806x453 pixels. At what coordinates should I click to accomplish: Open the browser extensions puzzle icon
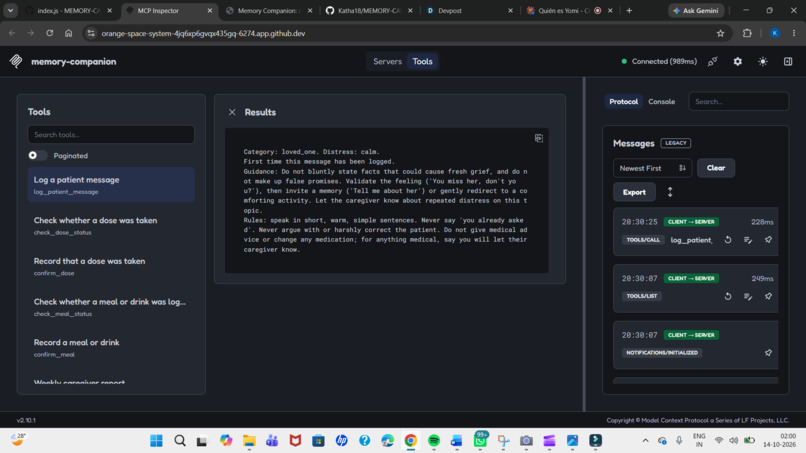(747, 33)
